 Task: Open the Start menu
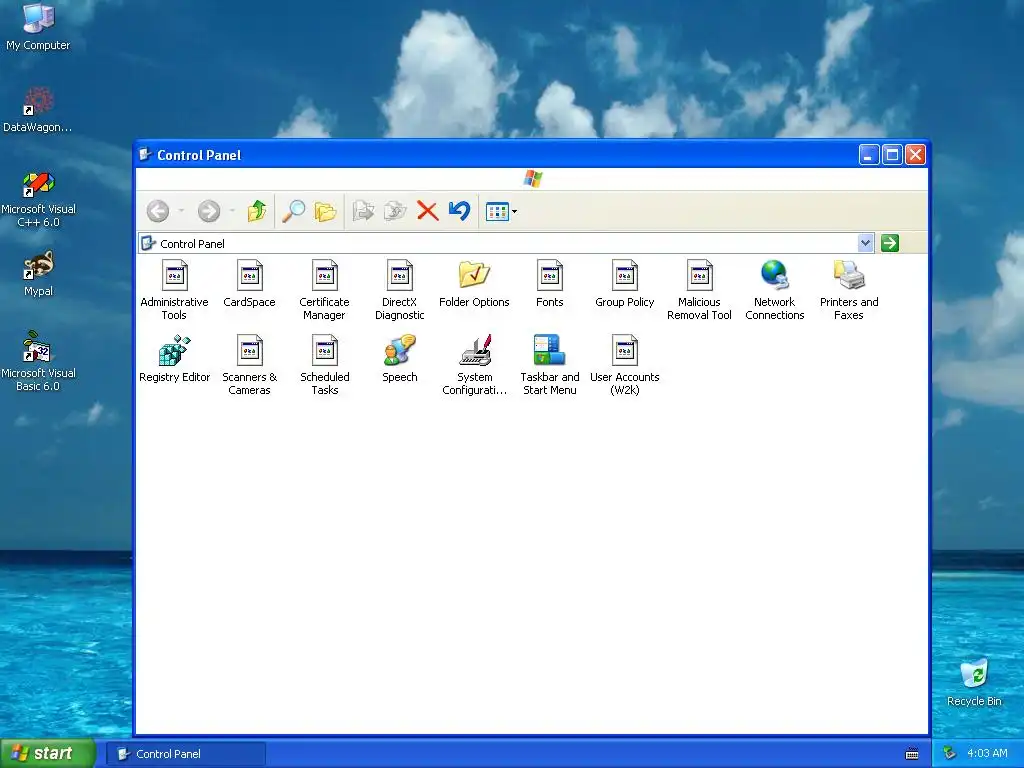[x=47, y=754]
